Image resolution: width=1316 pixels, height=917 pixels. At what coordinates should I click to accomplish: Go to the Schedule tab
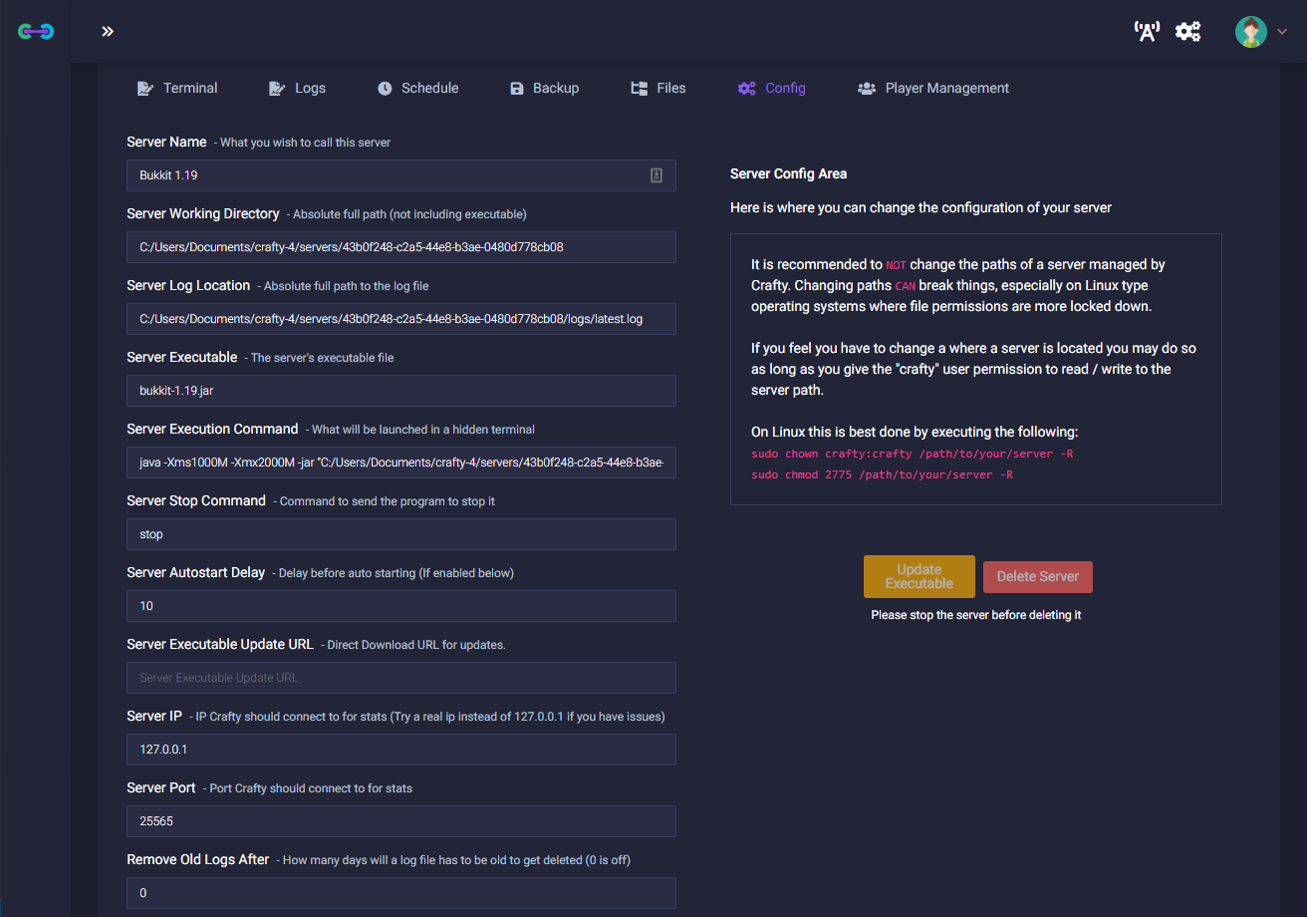[418, 89]
